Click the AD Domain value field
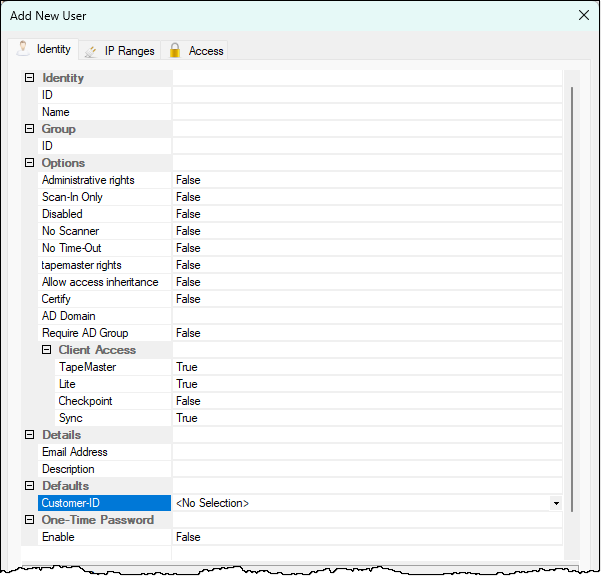 point(366,316)
